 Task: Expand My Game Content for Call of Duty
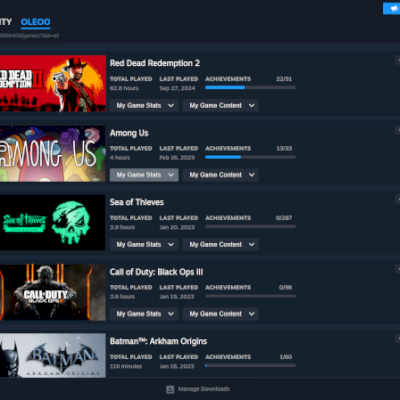[x=221, y=314]
